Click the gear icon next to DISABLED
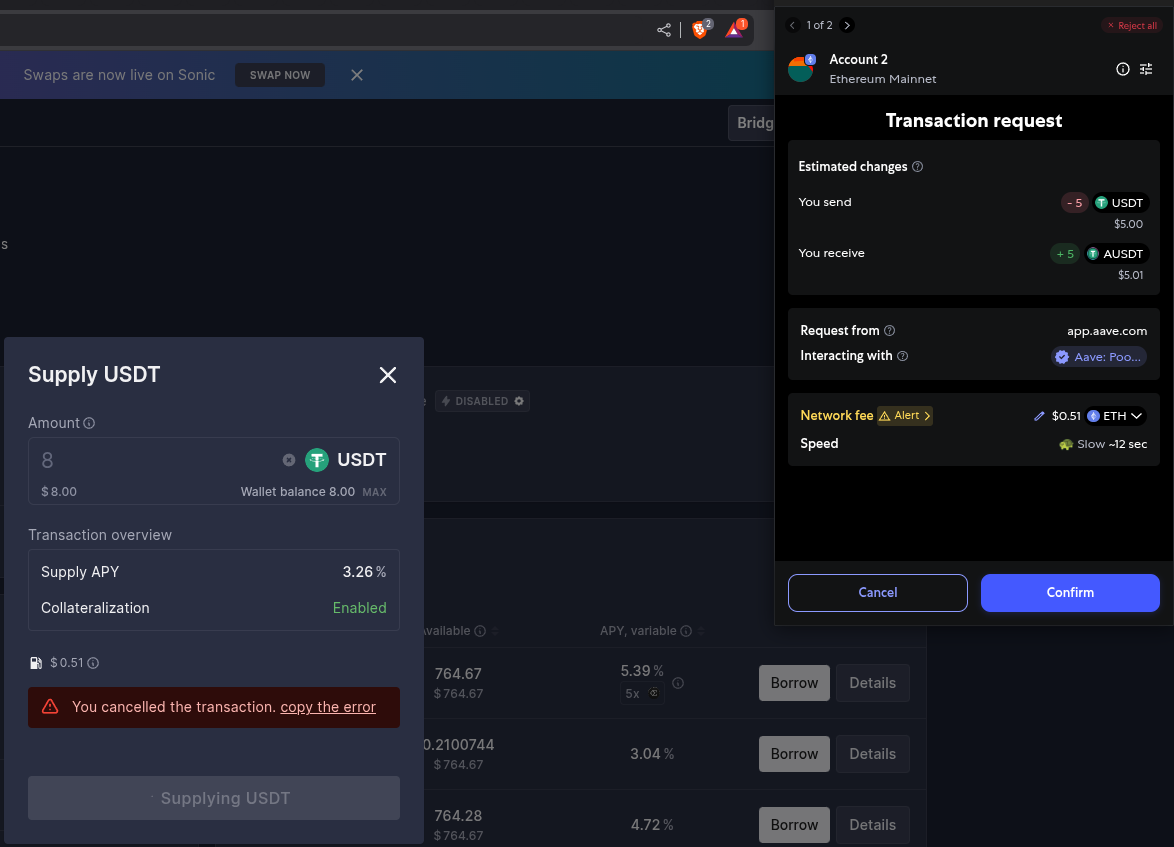Viewport: 1174px width, 847px height. [519, 401]
